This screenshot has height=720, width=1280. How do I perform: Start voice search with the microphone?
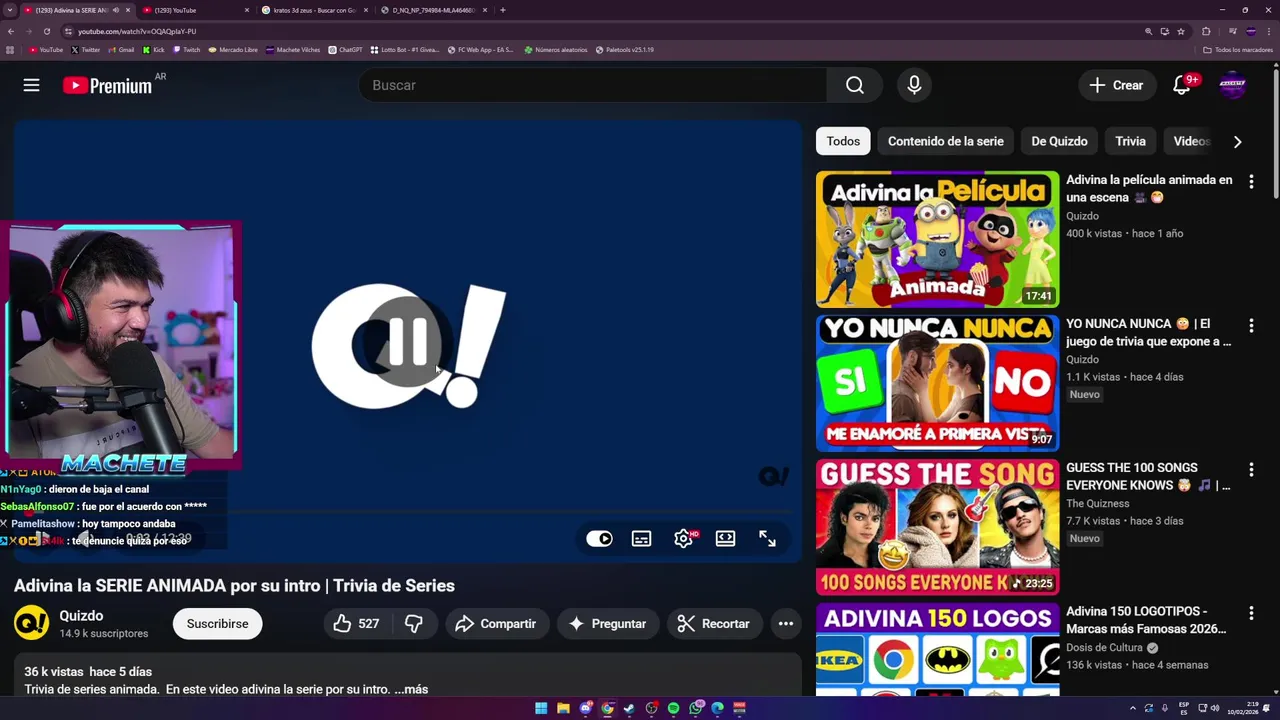point(914,85)
